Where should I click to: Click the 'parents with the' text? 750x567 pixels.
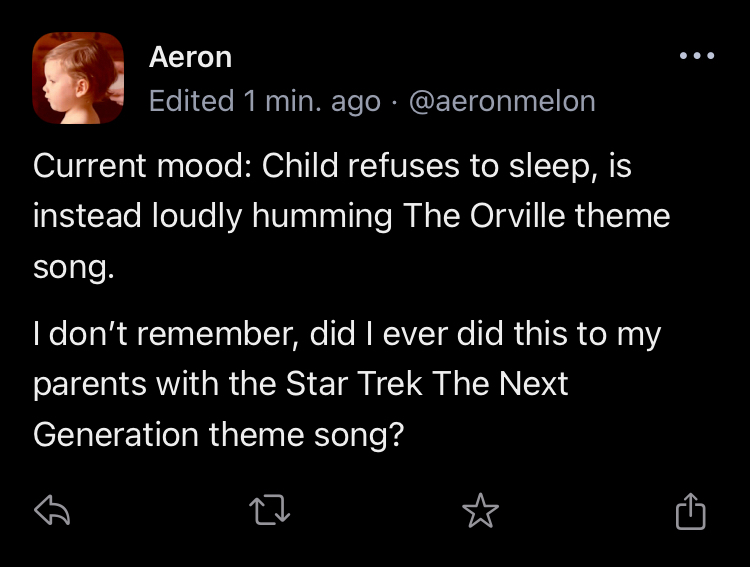142,385
